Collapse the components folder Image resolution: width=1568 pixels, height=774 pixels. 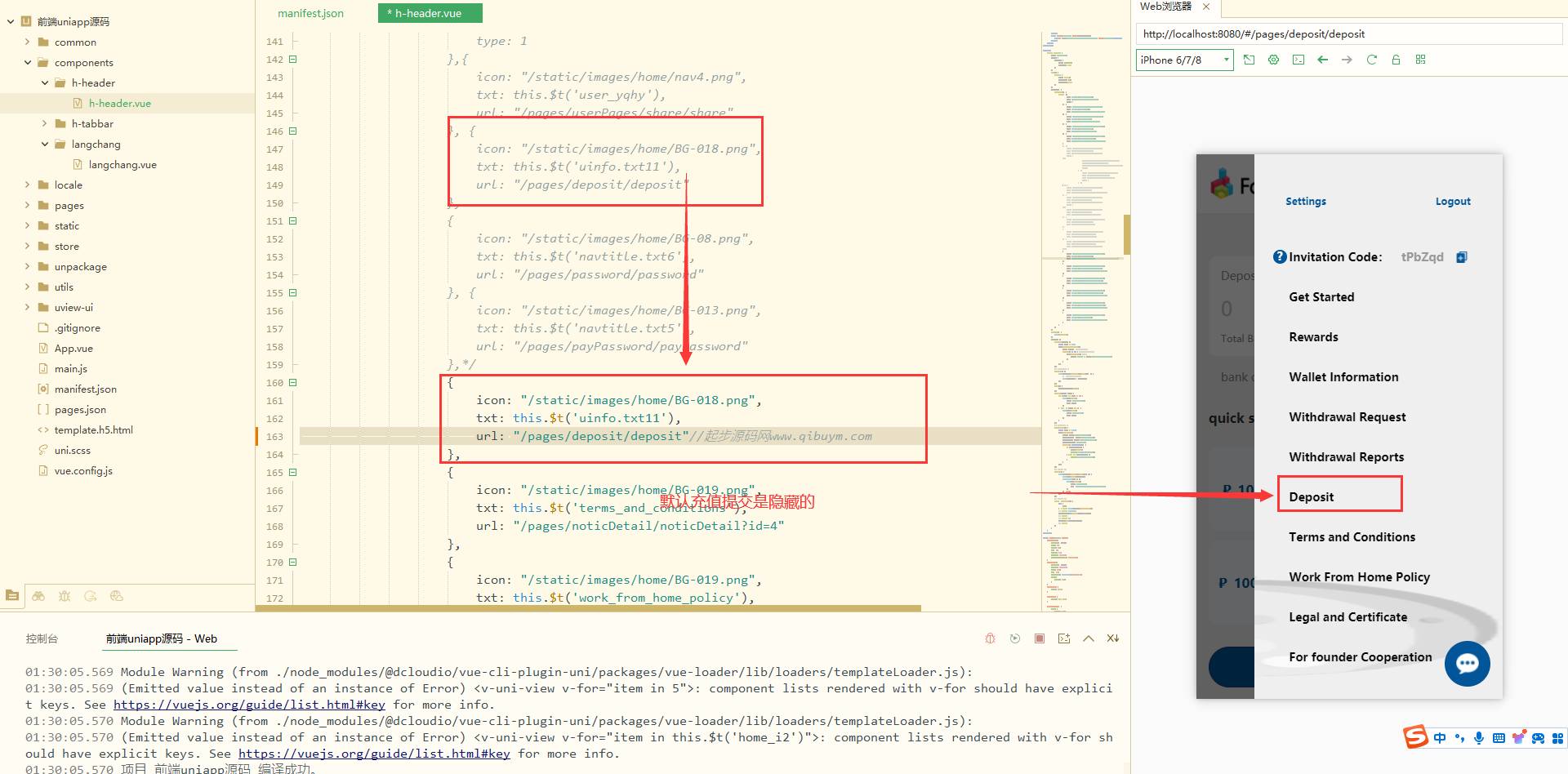(x=27, y=63)
